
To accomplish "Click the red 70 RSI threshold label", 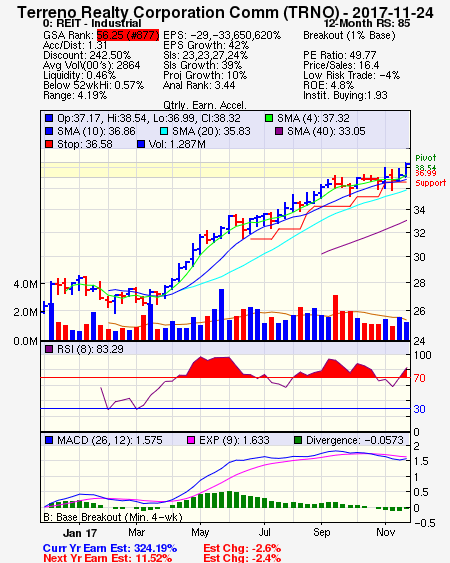I will (419, 378).
